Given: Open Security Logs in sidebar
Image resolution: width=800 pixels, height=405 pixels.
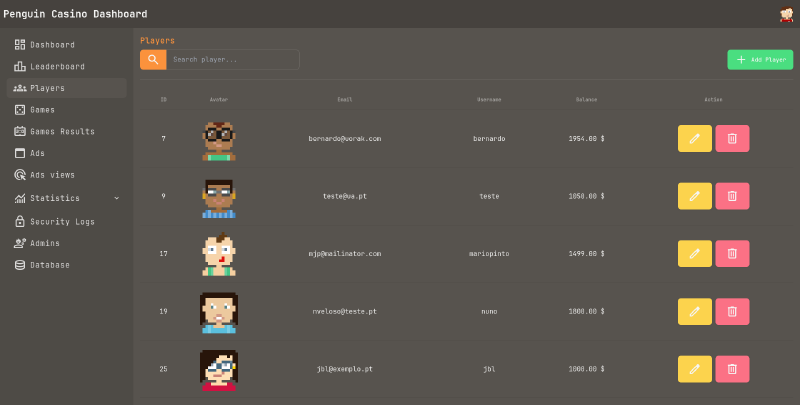Looking at the screenshot, I should coord(62,221).
